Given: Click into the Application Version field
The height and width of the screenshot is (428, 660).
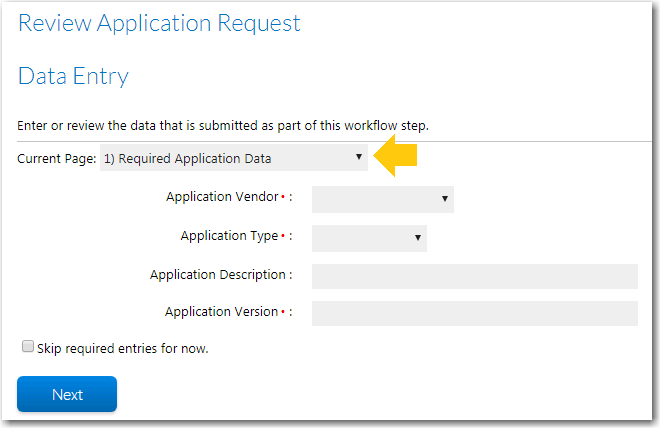Looking at the screenshot, I should coord(475,313).
